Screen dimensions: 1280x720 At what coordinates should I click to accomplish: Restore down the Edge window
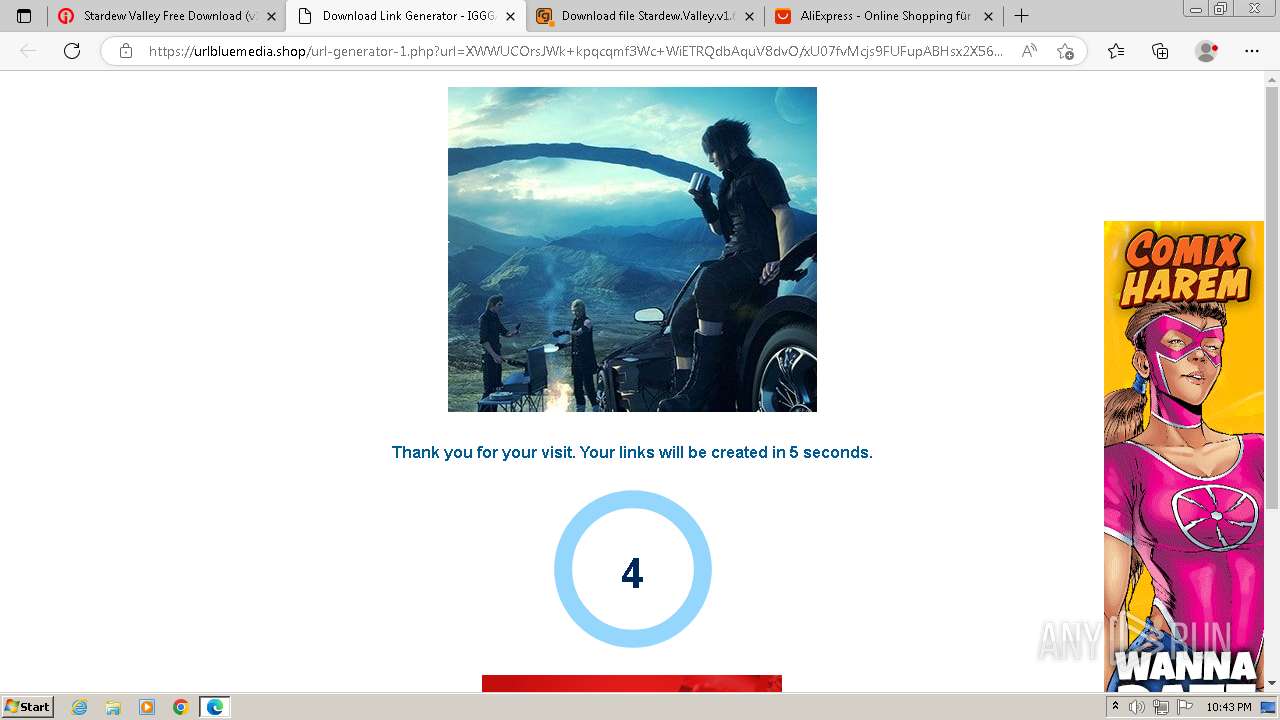(x=1221, y=9)
